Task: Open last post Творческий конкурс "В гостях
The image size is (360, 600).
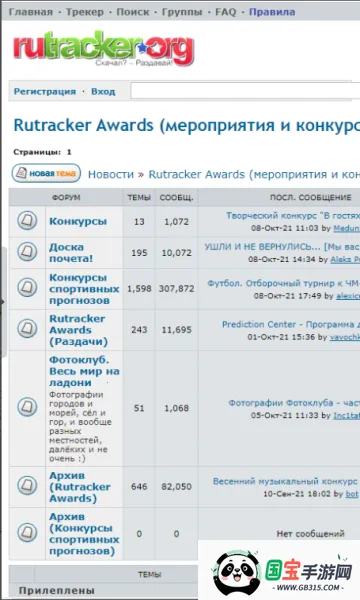Action: click(293, 216)
